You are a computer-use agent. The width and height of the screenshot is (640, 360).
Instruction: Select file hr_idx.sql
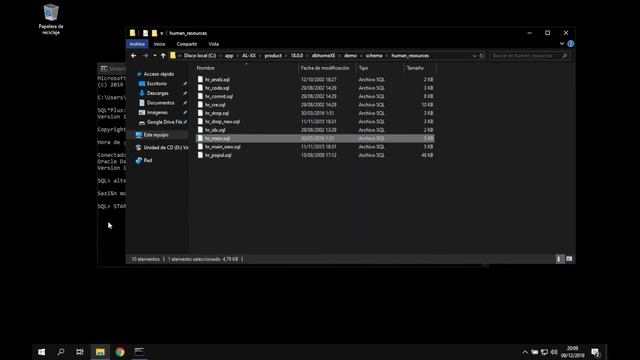click(215, 130)
